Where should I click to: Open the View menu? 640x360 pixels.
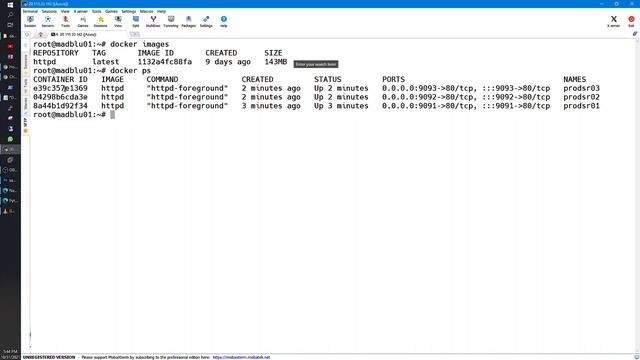tap(65, 11)
